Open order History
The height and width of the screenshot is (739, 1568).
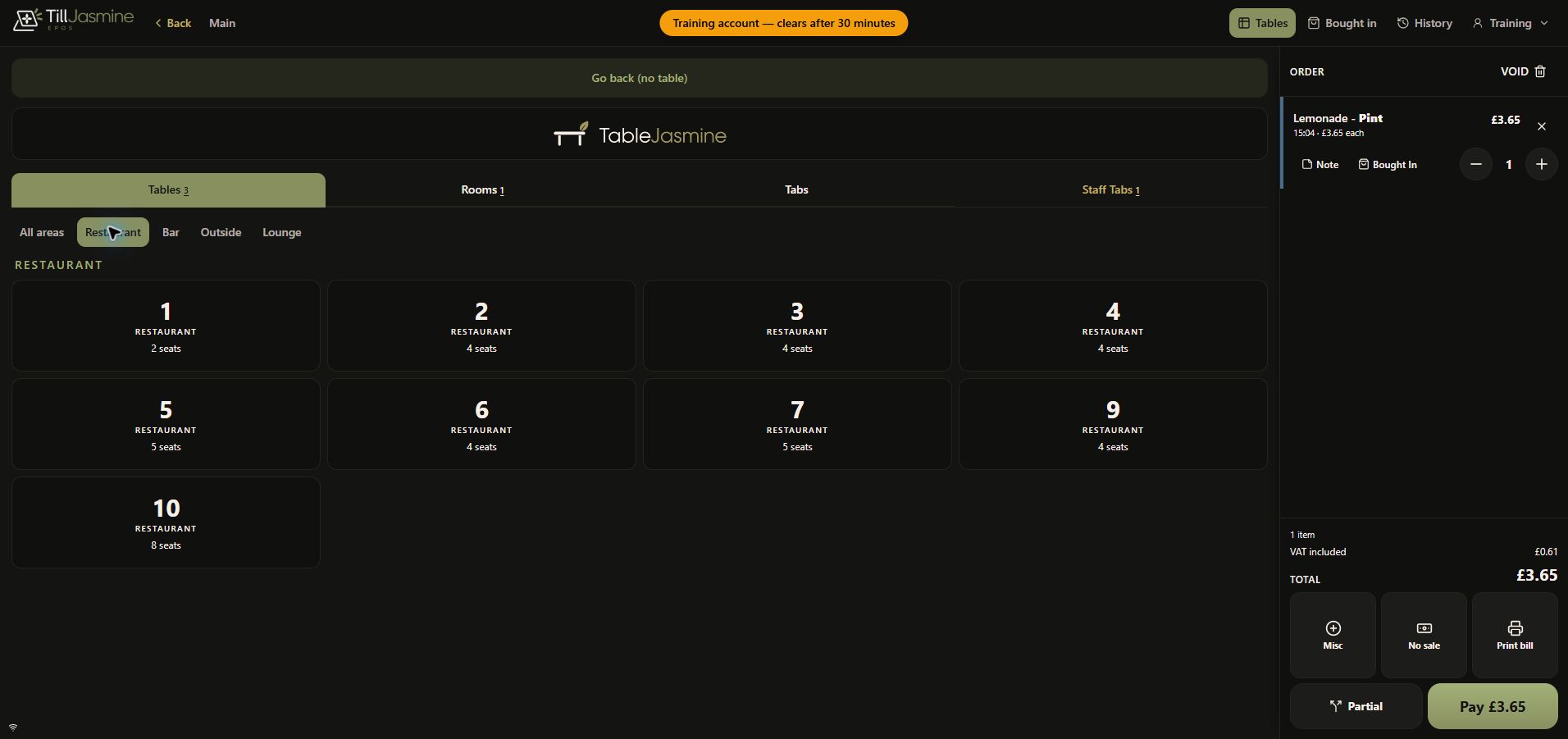tap(1424, 23)
